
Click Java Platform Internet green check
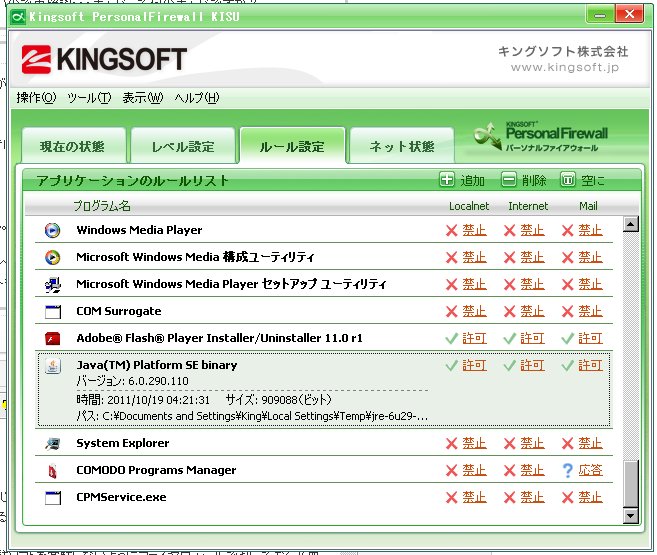click(510, 366)
